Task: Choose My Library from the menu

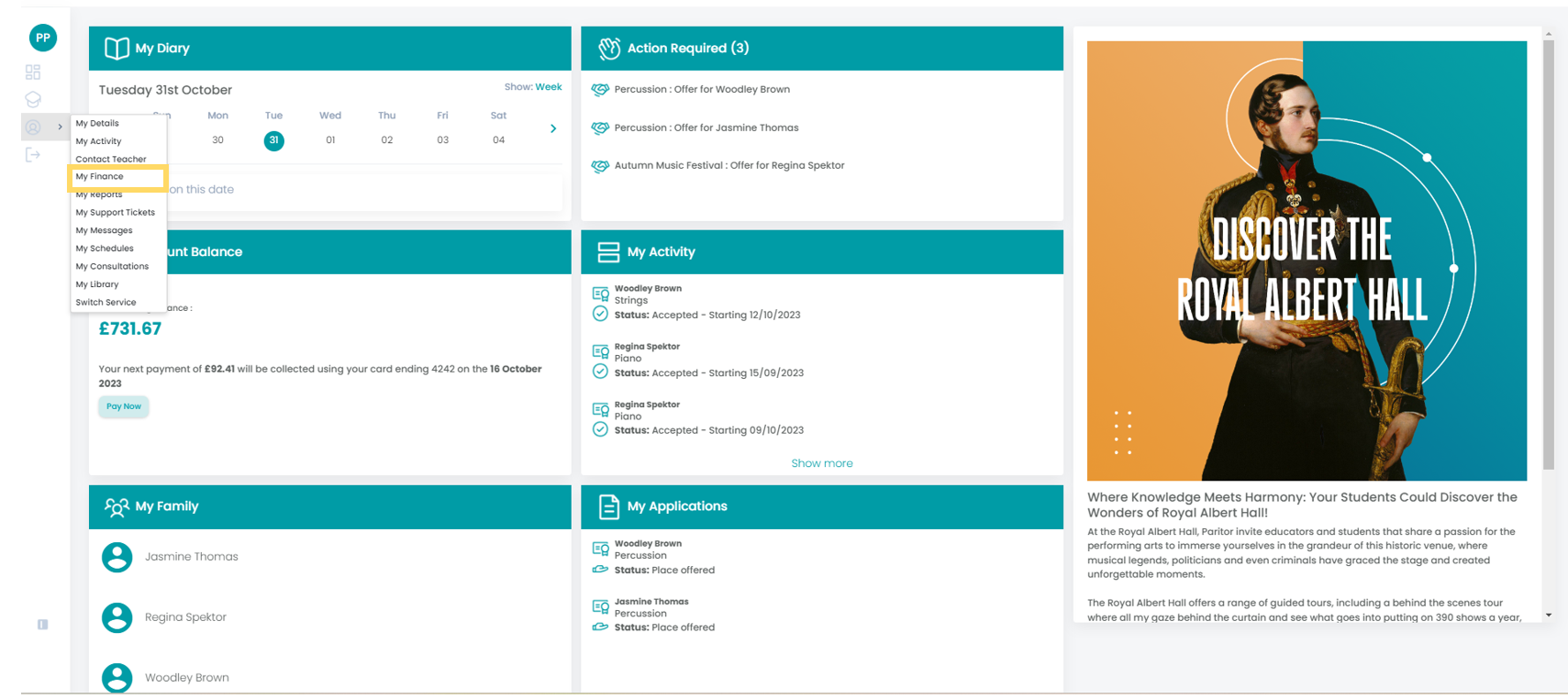Action: click(x=97, y=284)
